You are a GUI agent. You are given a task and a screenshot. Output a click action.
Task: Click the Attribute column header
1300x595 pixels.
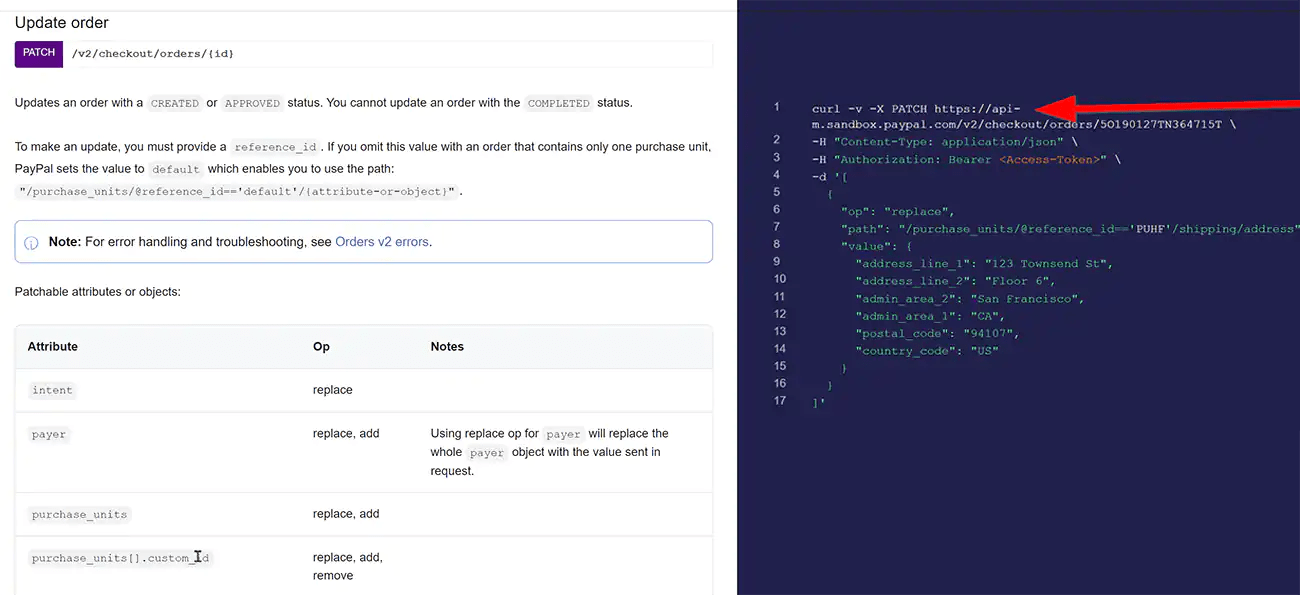(x=52, y=346)
